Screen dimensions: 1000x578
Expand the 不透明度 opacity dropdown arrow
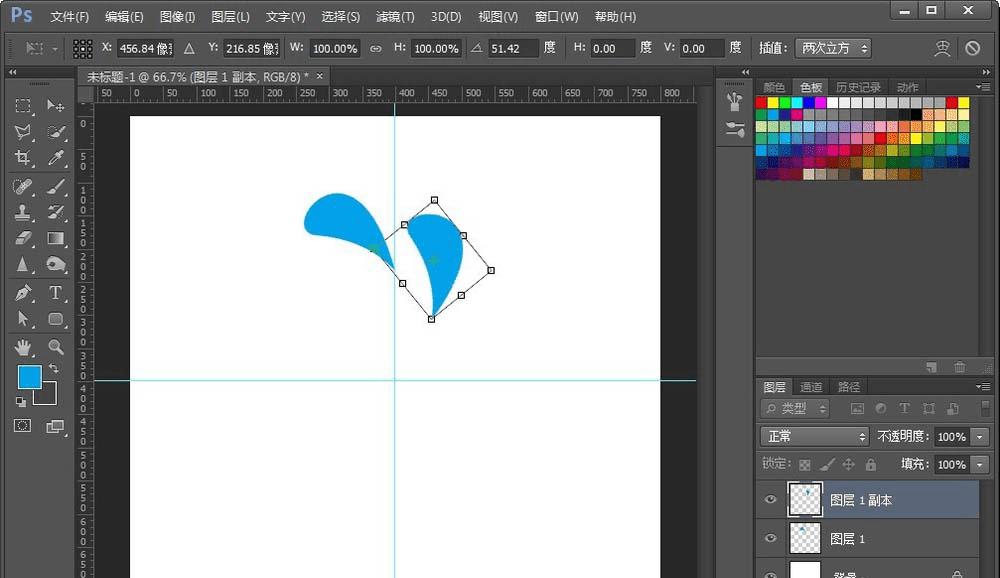(x=979, y=437)
